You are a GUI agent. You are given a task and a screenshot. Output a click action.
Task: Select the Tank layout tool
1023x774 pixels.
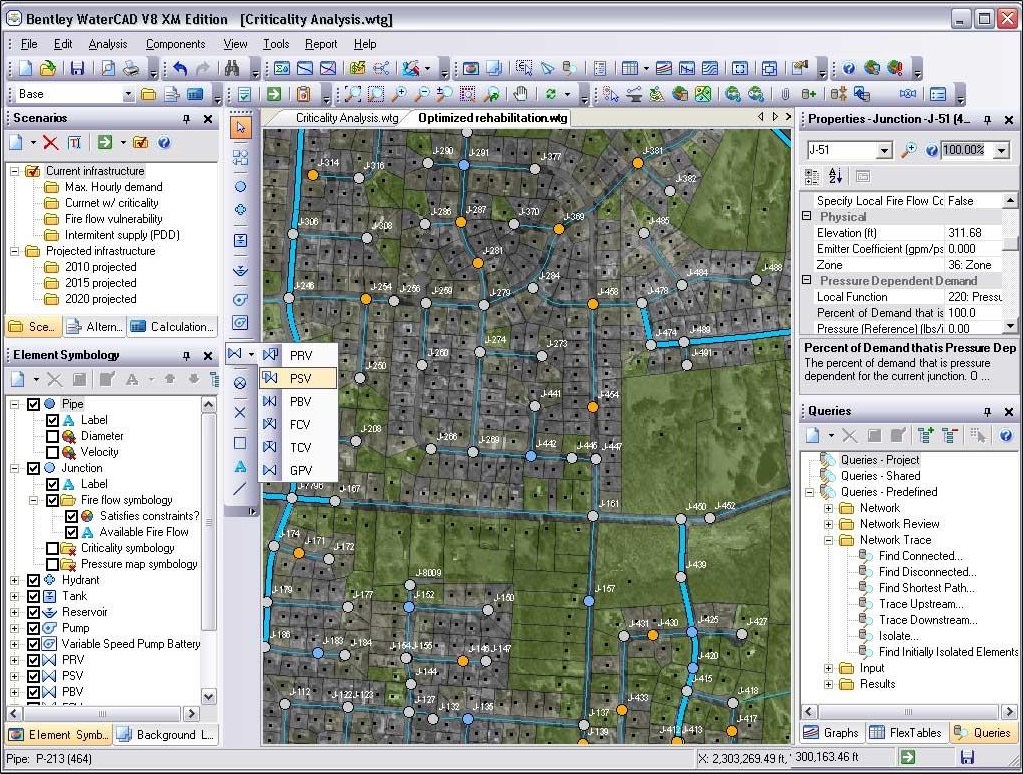tap(240, 240)
